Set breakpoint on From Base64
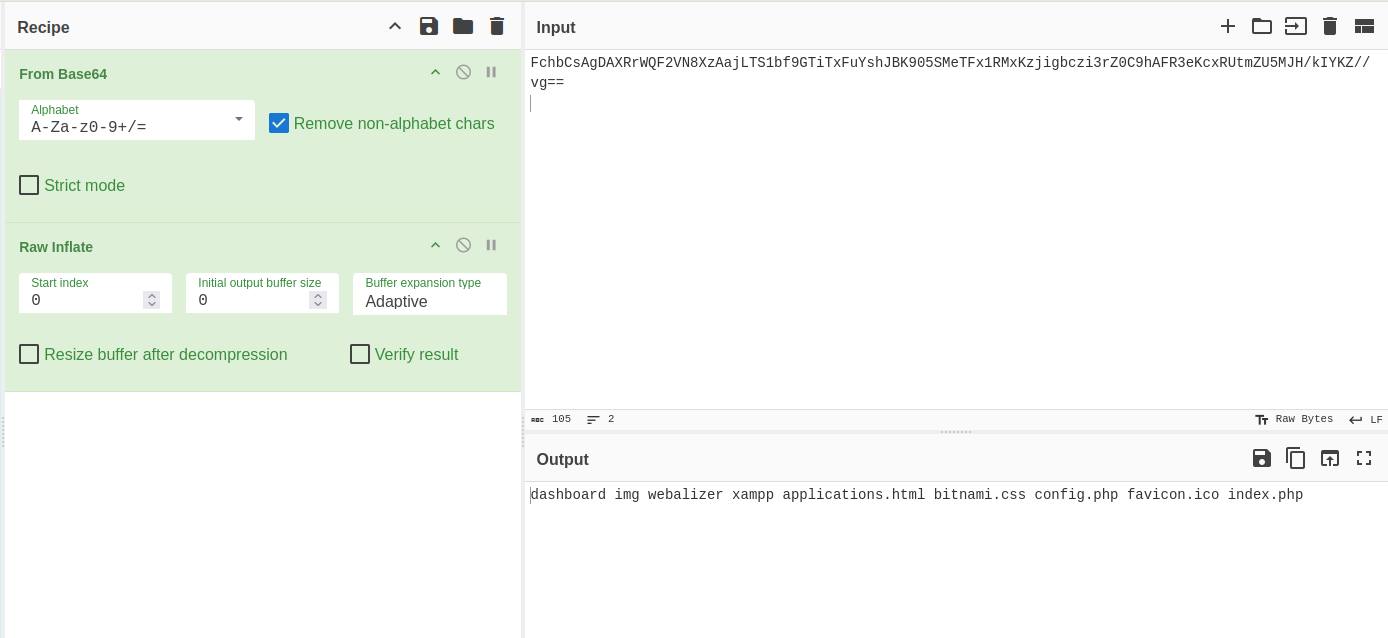1388x638 pixels. coord(491,72)
